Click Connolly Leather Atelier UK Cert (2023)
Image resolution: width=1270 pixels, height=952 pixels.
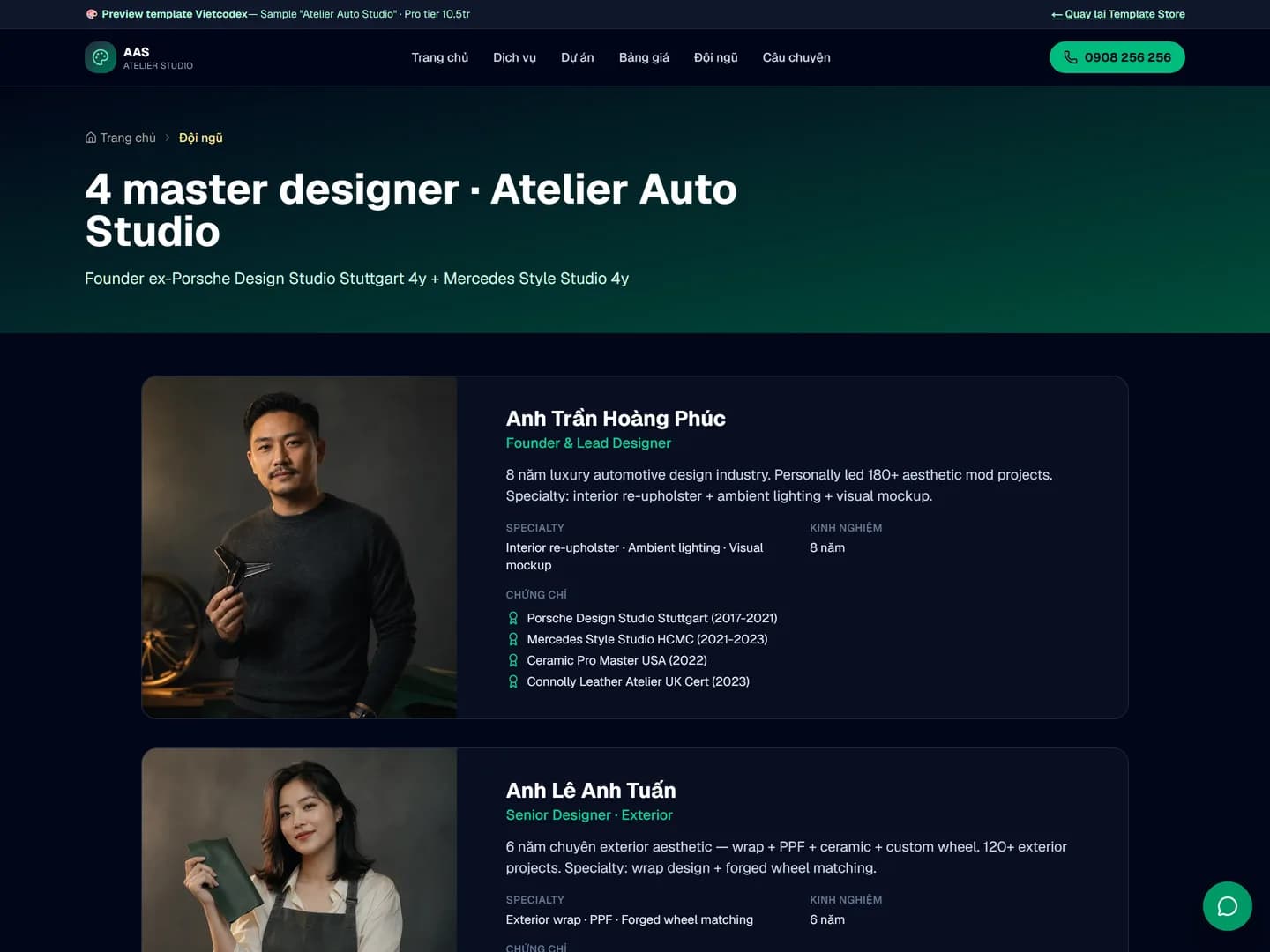coord(639,681)
